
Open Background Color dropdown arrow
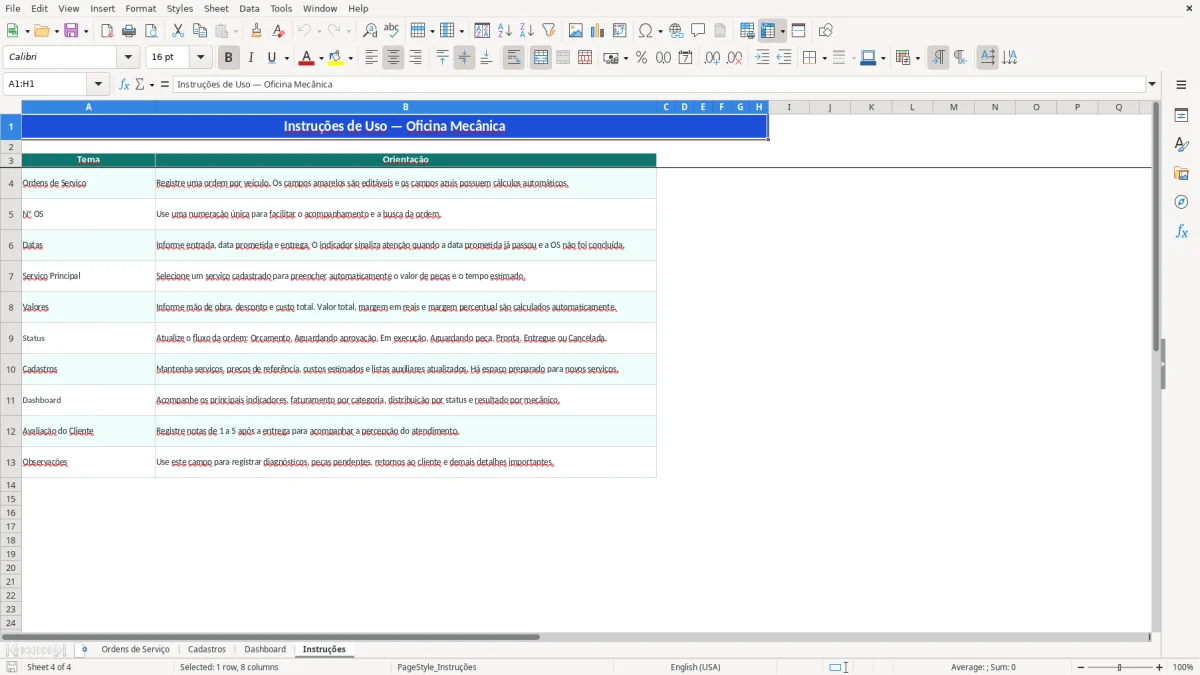point(350,58)
